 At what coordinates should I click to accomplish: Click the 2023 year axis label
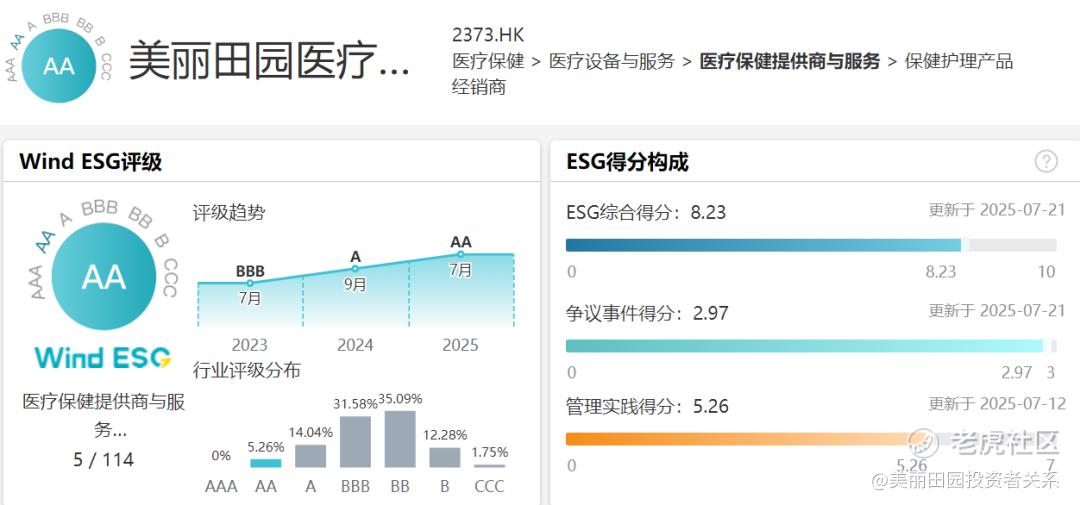pos(249,345)
